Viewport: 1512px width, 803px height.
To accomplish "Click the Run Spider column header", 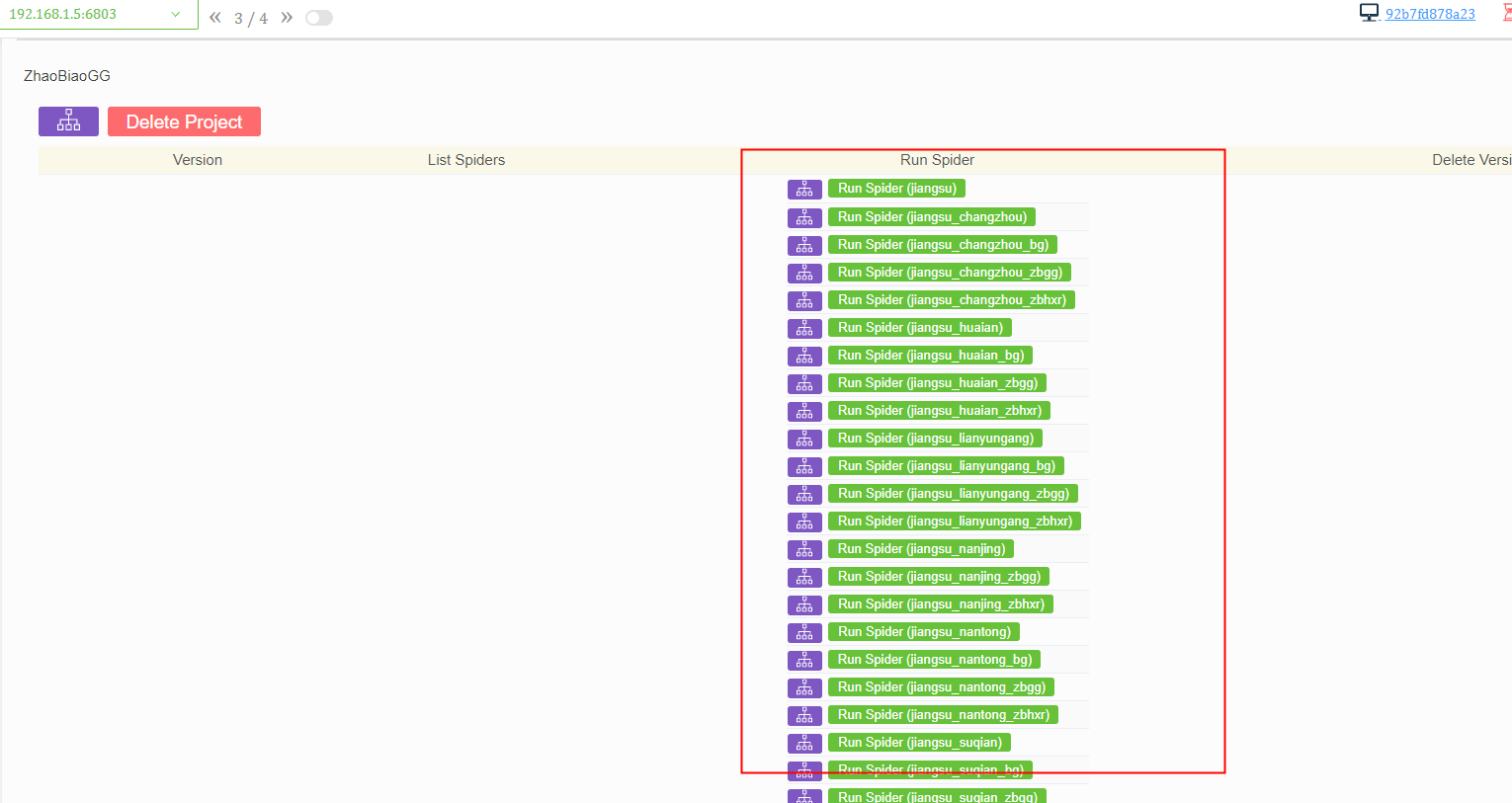I will point(937,160).
